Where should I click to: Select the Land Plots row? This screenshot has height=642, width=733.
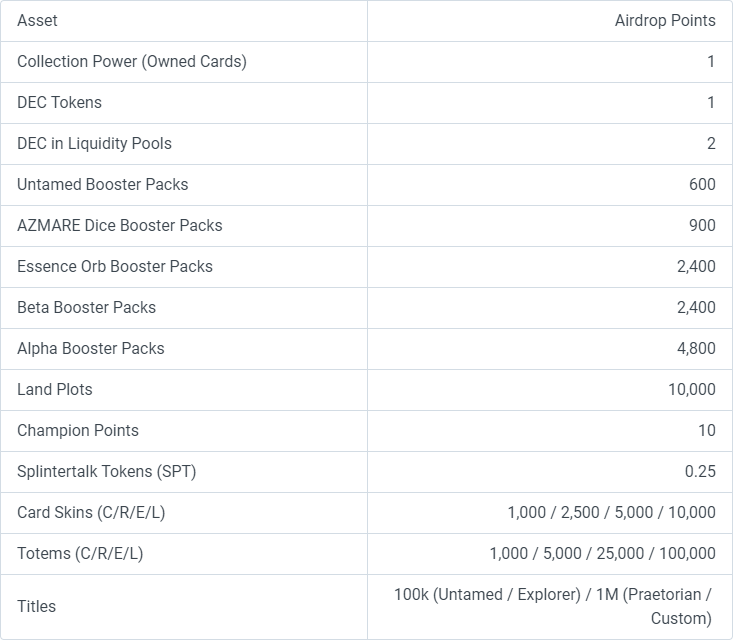366,390
